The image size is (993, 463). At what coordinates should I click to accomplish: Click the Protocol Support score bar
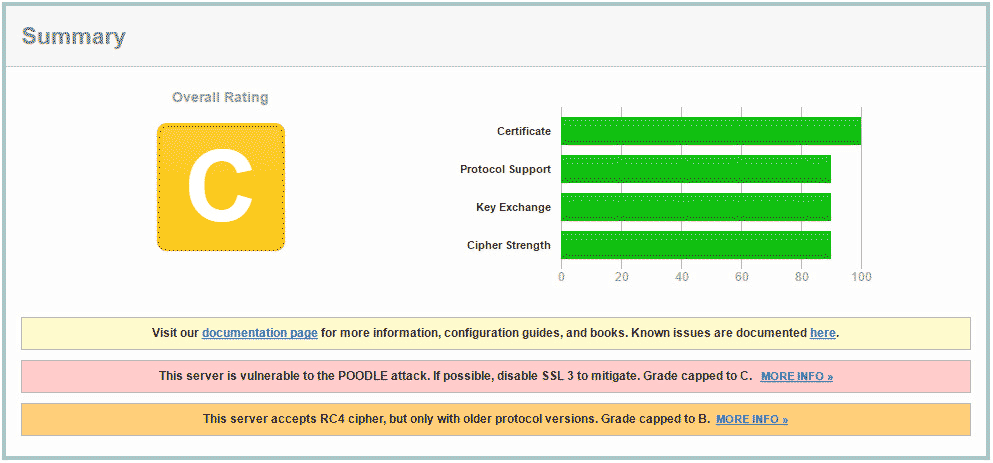[696, 169]
